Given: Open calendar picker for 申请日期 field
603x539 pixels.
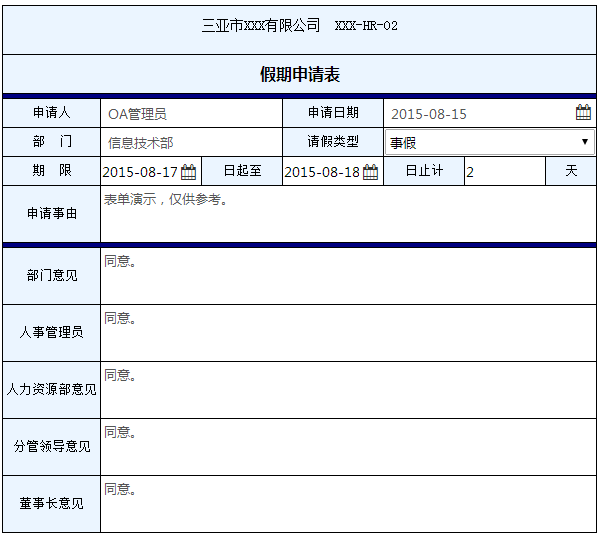Looking at the screenshot, I should pos(583,113).
